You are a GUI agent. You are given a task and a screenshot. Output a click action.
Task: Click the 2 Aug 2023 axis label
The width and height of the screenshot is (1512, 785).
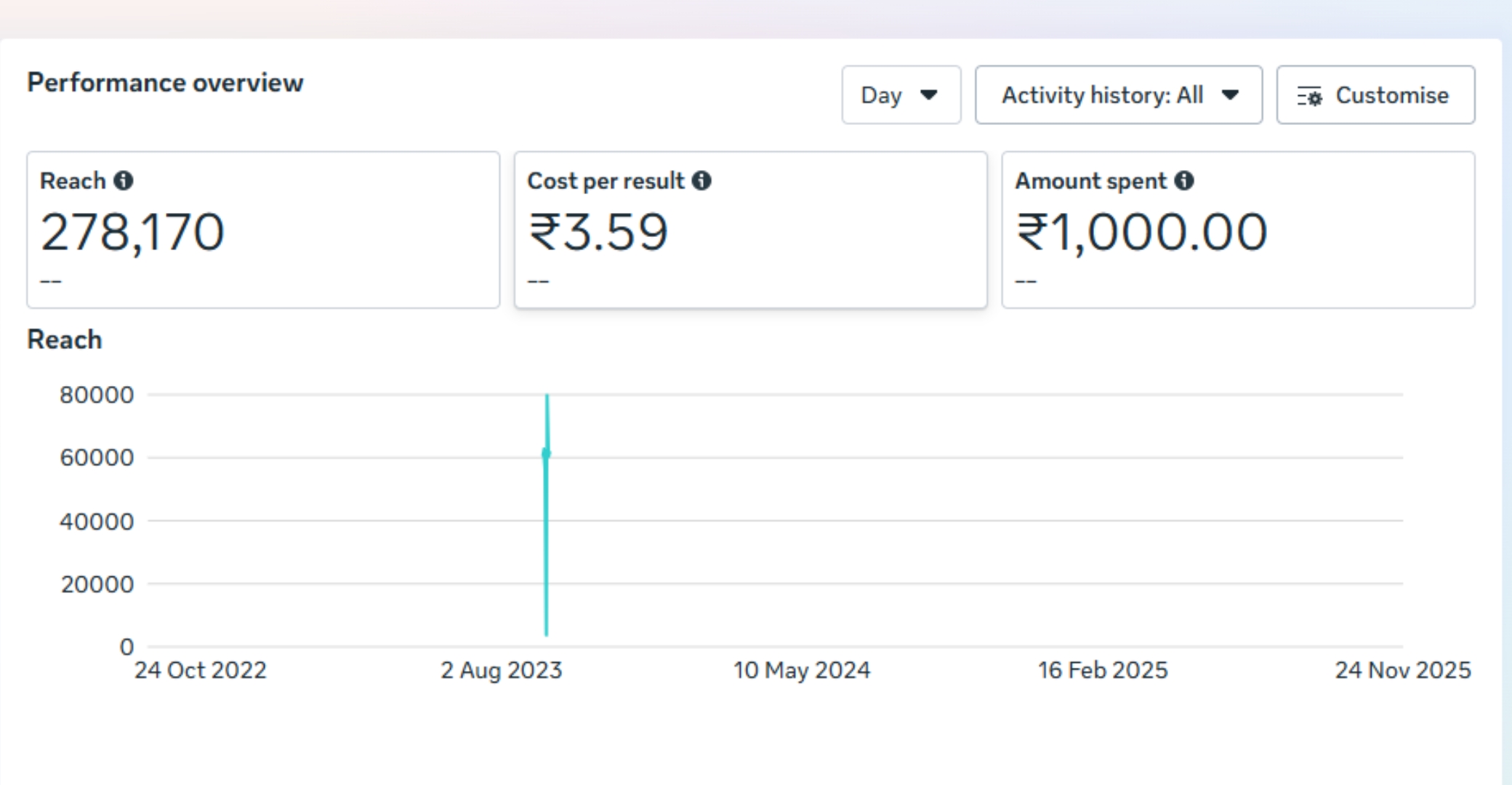coord(502,670)
